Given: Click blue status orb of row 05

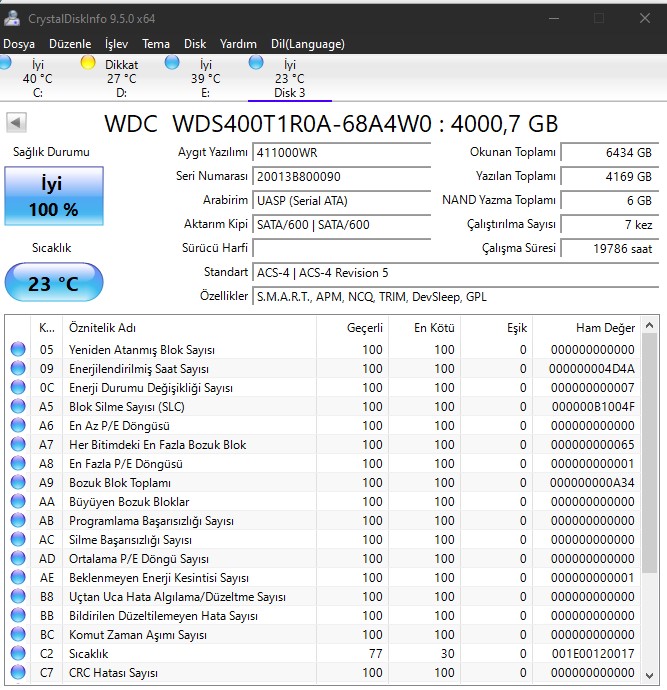Looking at the screenshot, I should (x=18, y=349).
